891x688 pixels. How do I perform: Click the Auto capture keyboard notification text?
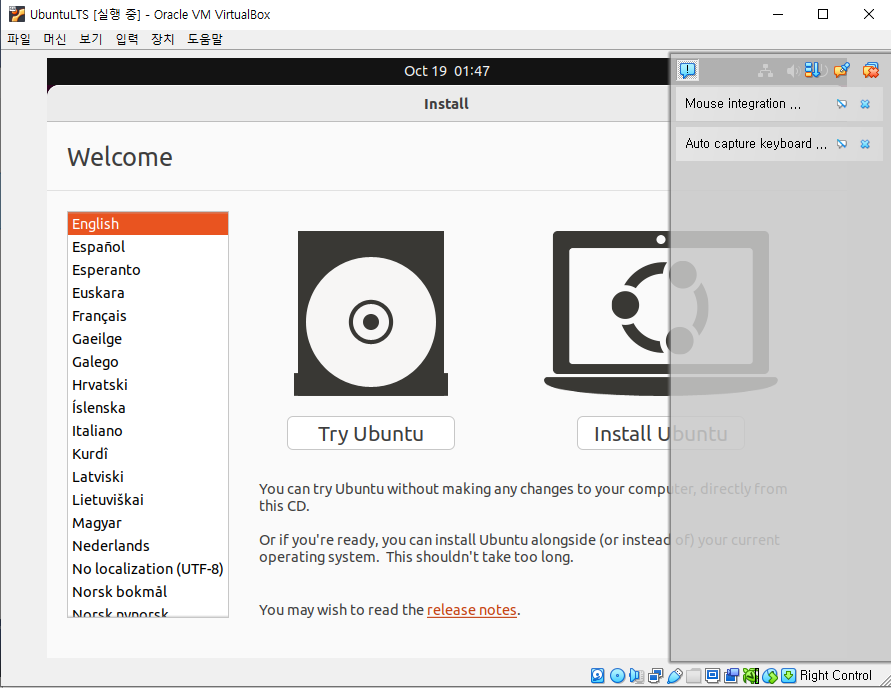[x=756, y=144]
